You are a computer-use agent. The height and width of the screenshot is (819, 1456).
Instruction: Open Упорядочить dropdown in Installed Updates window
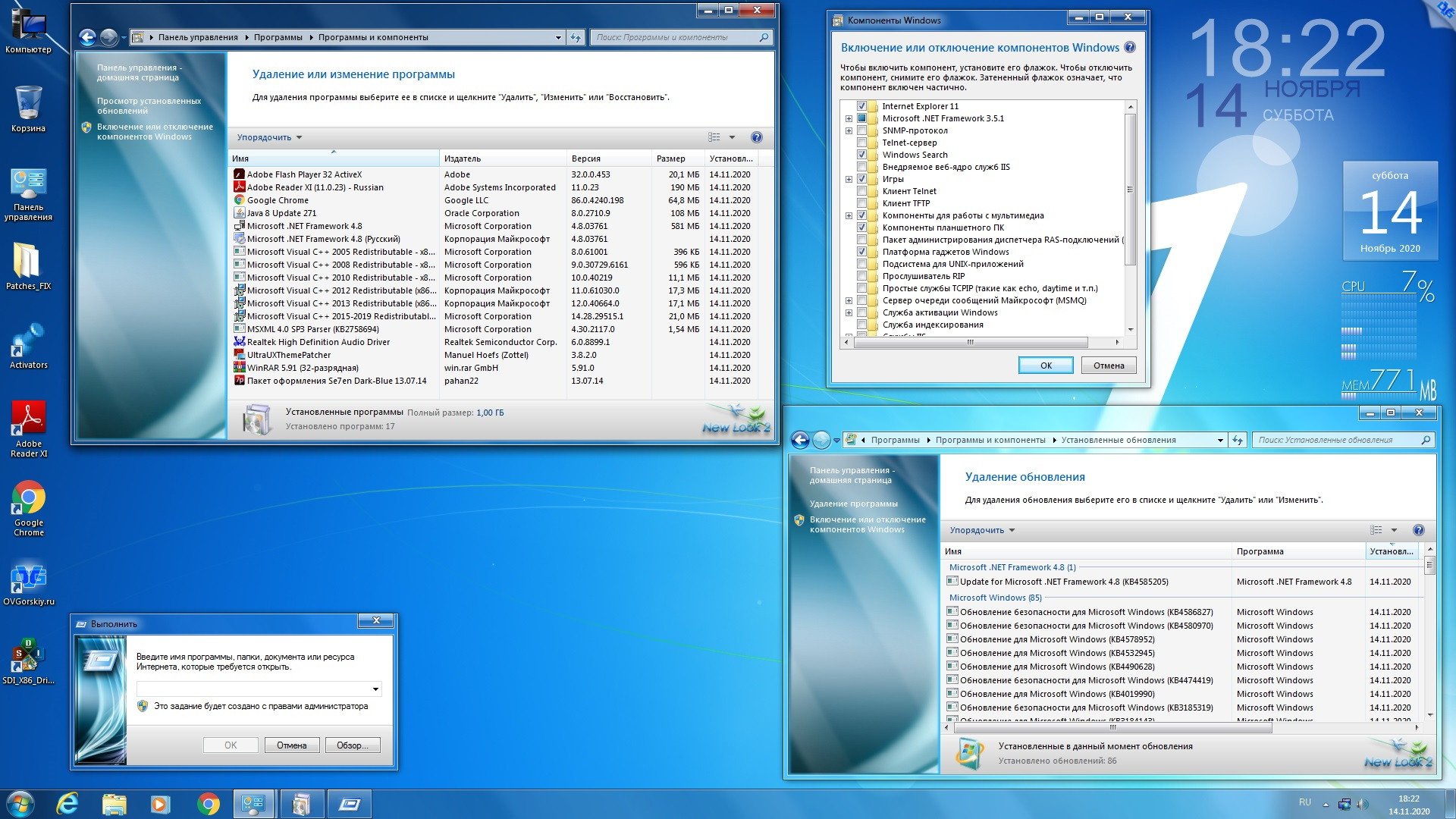coord(982,530)
